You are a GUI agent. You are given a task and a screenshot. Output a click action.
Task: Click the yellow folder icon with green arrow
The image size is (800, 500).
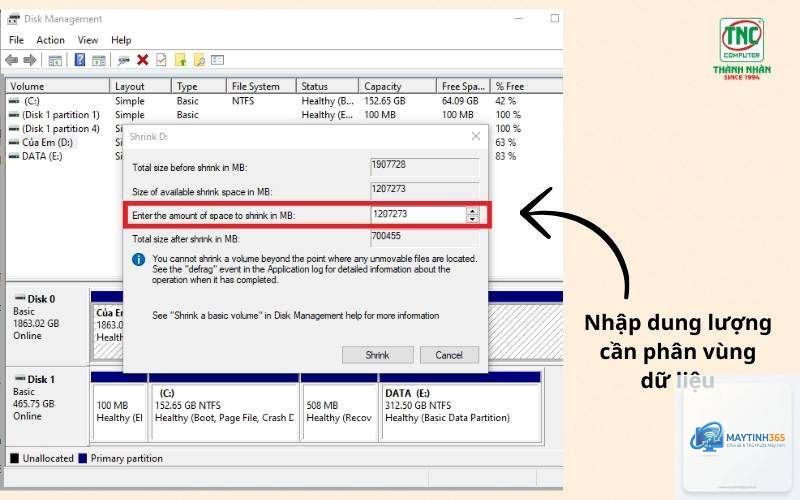click(180, 60)
